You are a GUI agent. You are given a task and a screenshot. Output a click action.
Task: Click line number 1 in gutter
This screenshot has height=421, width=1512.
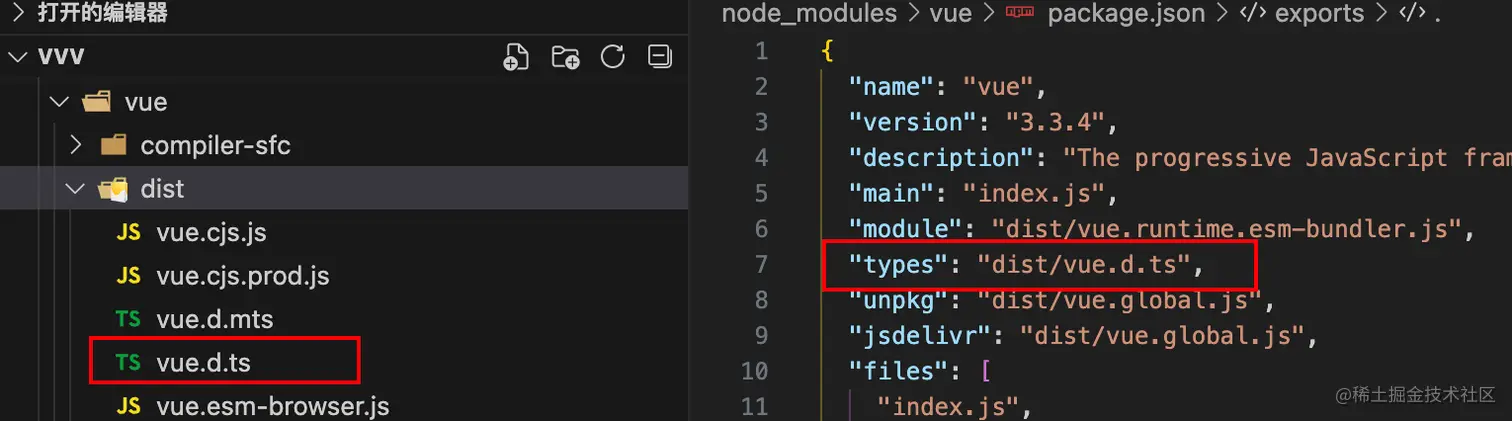[762, 50]
